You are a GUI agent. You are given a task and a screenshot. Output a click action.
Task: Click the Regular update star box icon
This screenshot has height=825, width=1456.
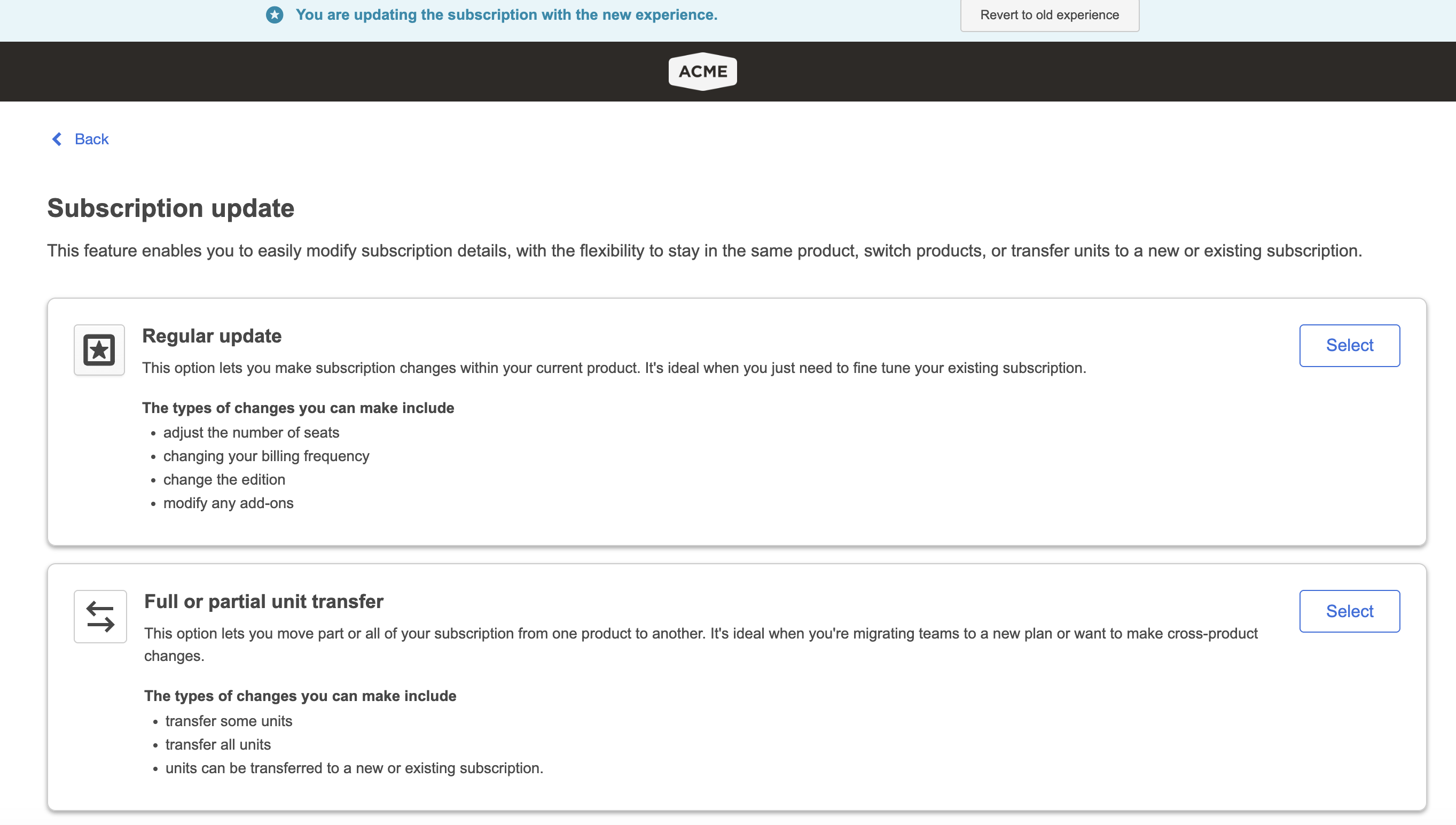99,349
